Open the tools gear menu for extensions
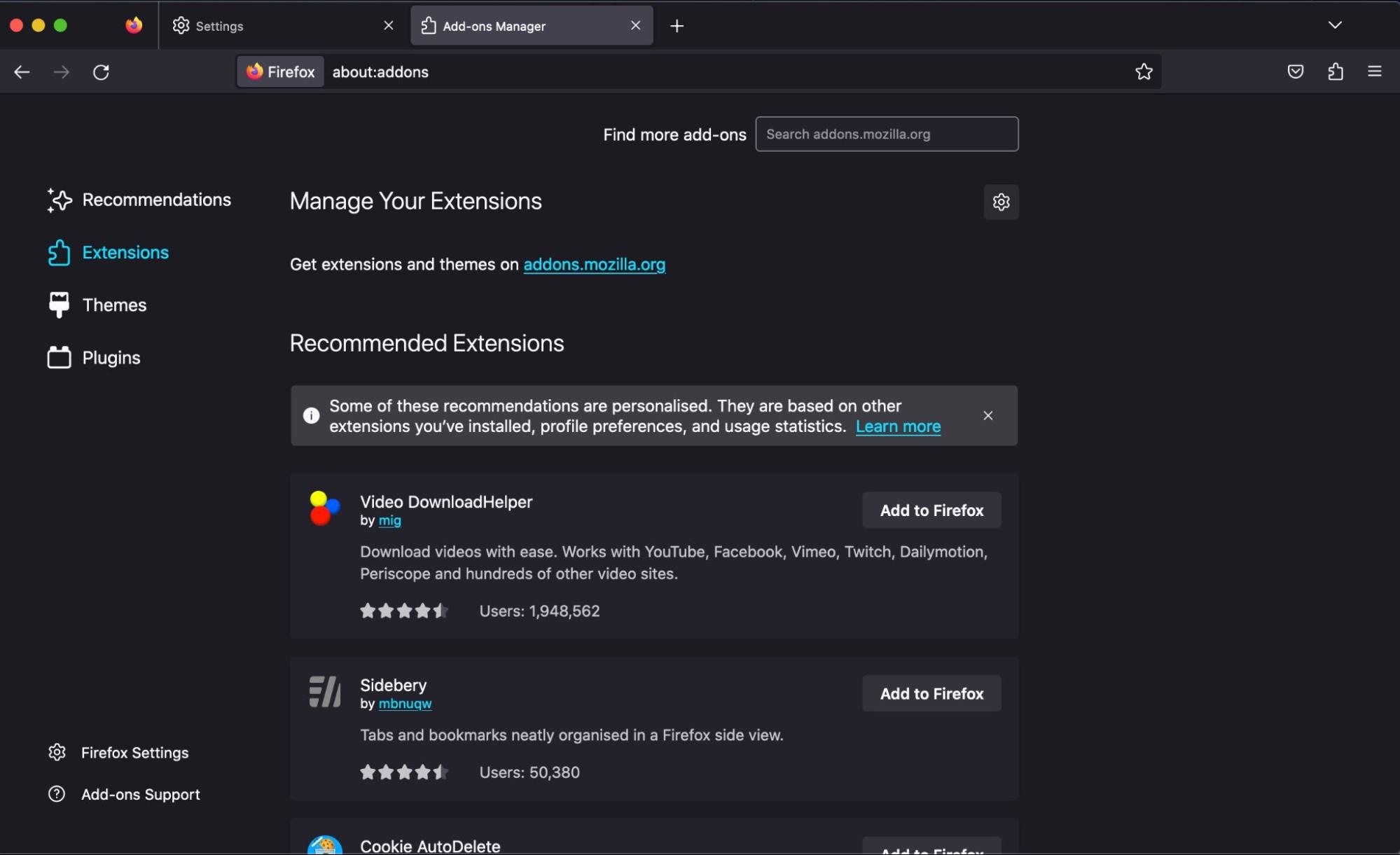 pyautogui.click(x=1001, y=202)
